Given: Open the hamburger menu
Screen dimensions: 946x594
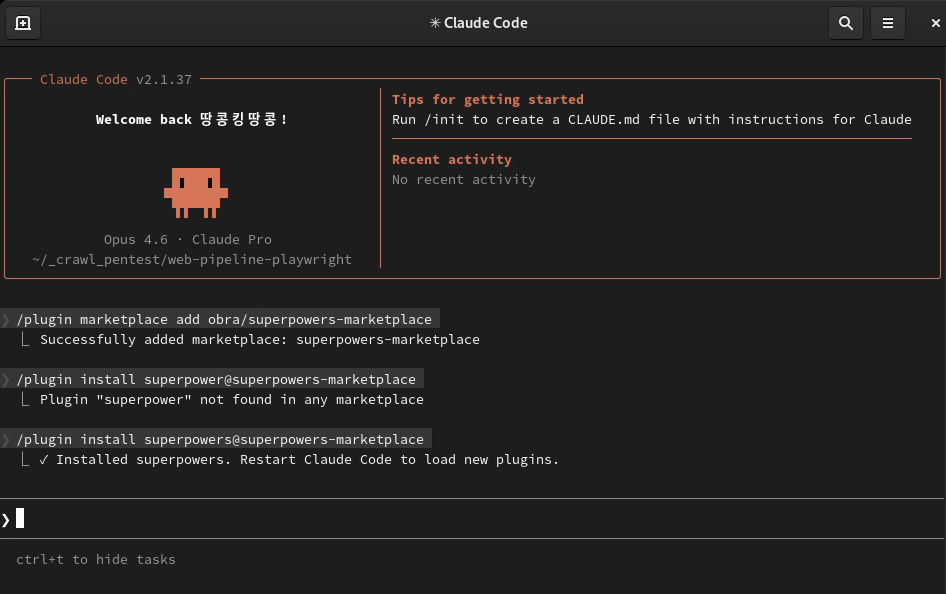Looking at the screenshot, I should (x=887, y=23).
